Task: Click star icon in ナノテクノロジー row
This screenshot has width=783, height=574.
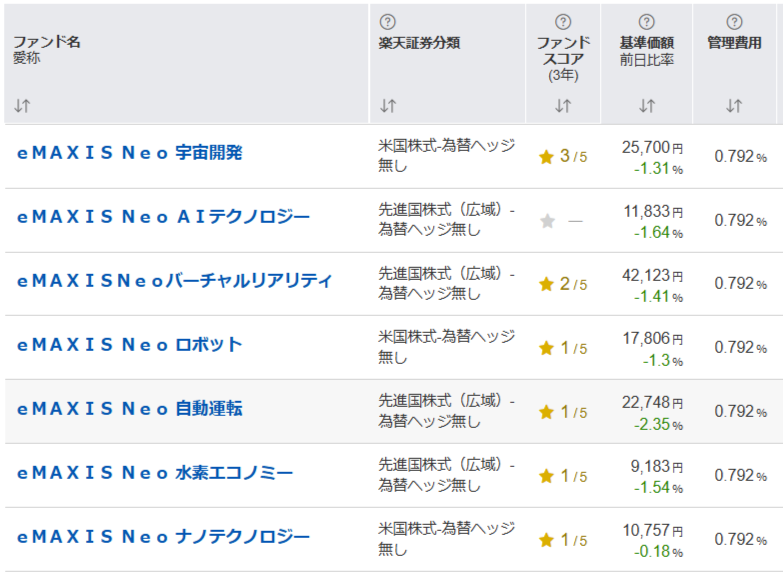Action: [547, 540]
